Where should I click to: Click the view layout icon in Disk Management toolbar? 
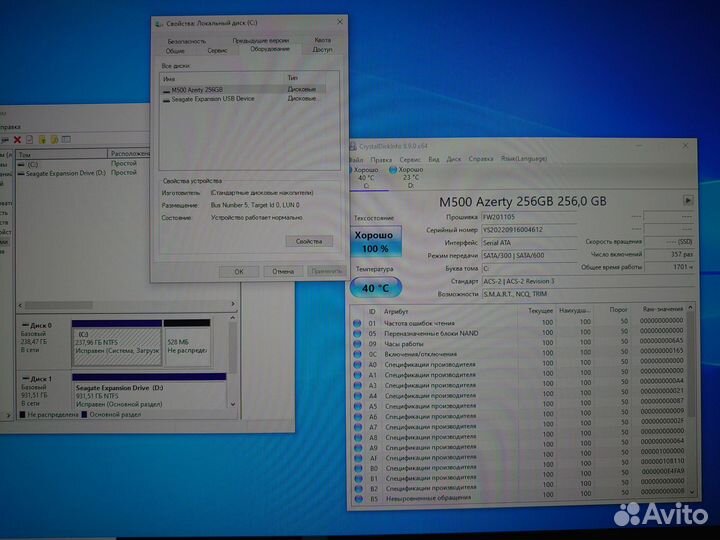coord(66,139)
